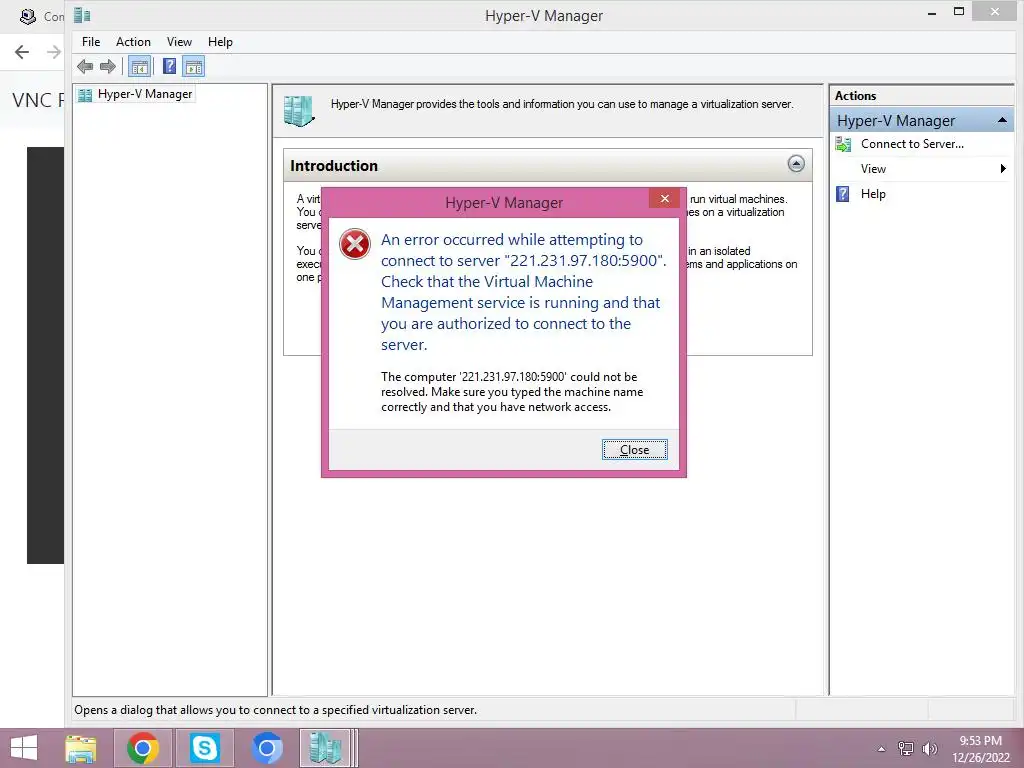Click the red error icon in dialog
The height and width of the screenshot is (768, 1024).
(x=355, y=244)
